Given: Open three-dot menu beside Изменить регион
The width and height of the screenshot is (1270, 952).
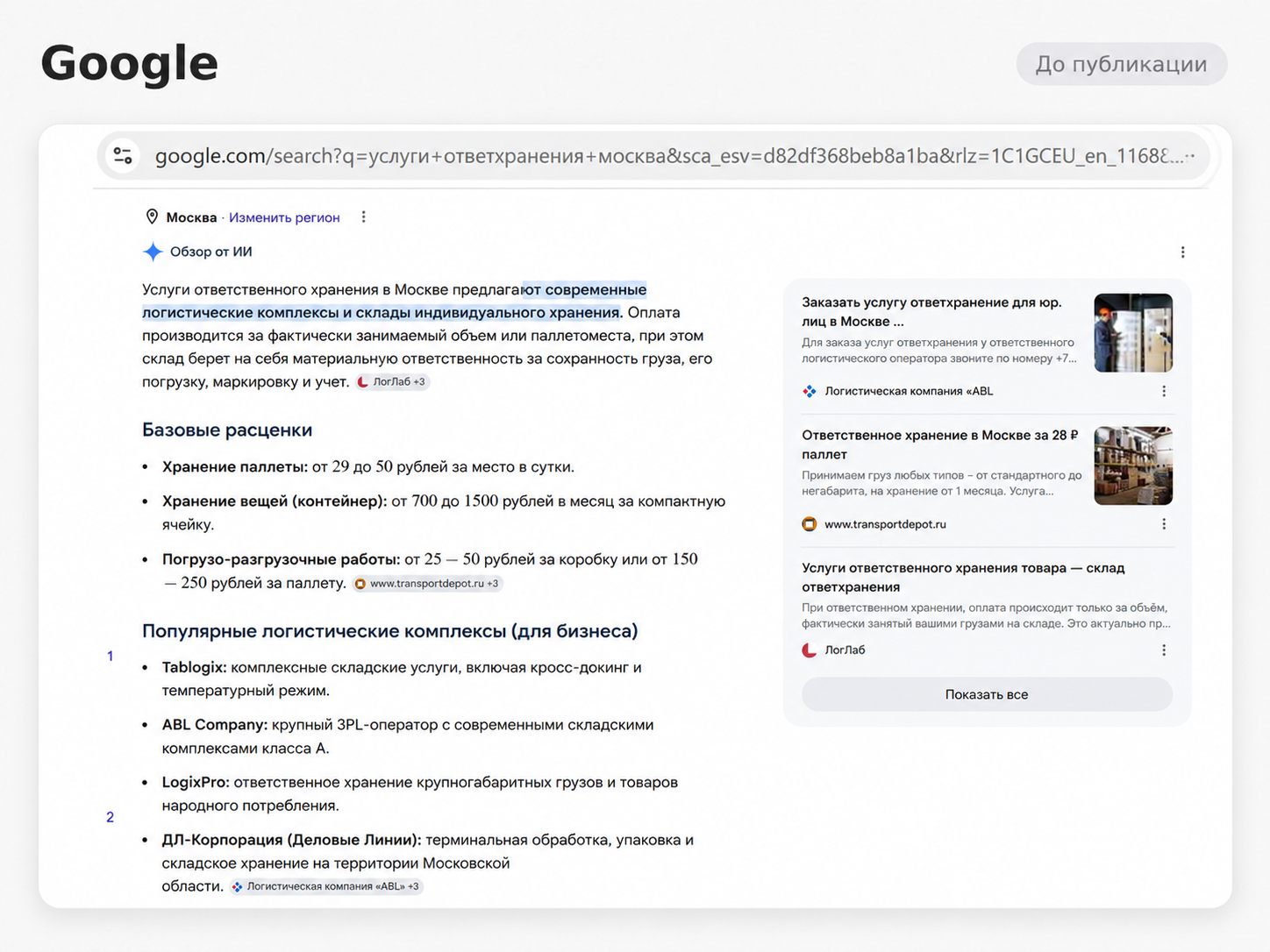Looking at the screenshot, I should tap(364, 217).
